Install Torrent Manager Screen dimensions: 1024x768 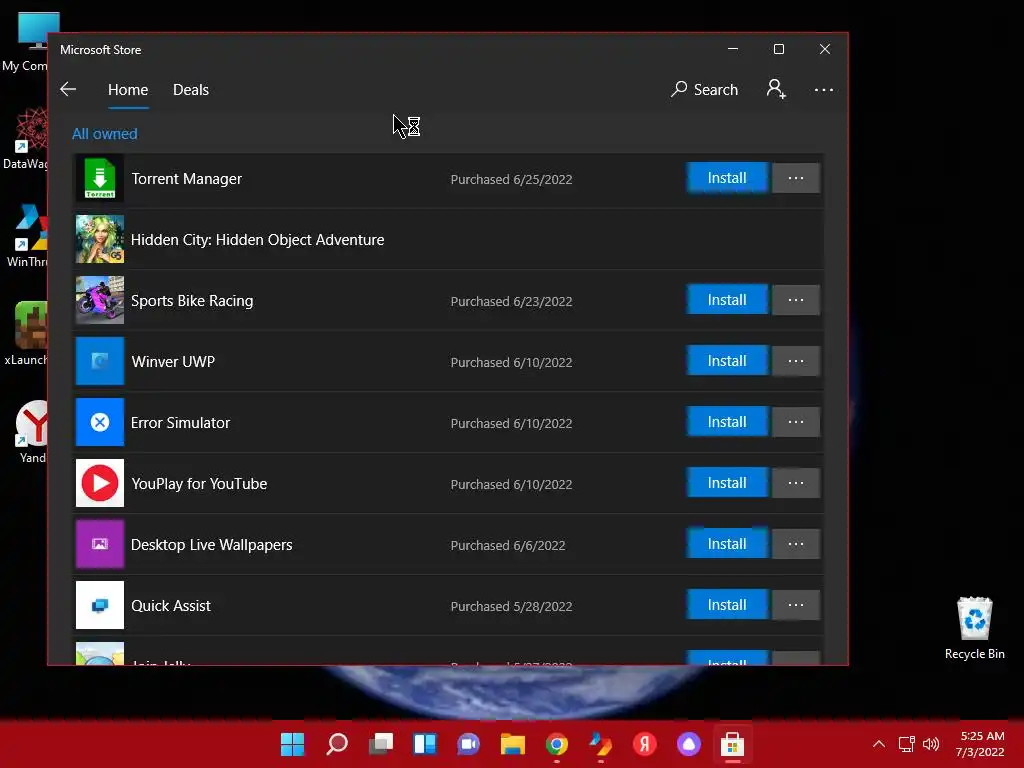pyautogui.click(x=727, y=178)
